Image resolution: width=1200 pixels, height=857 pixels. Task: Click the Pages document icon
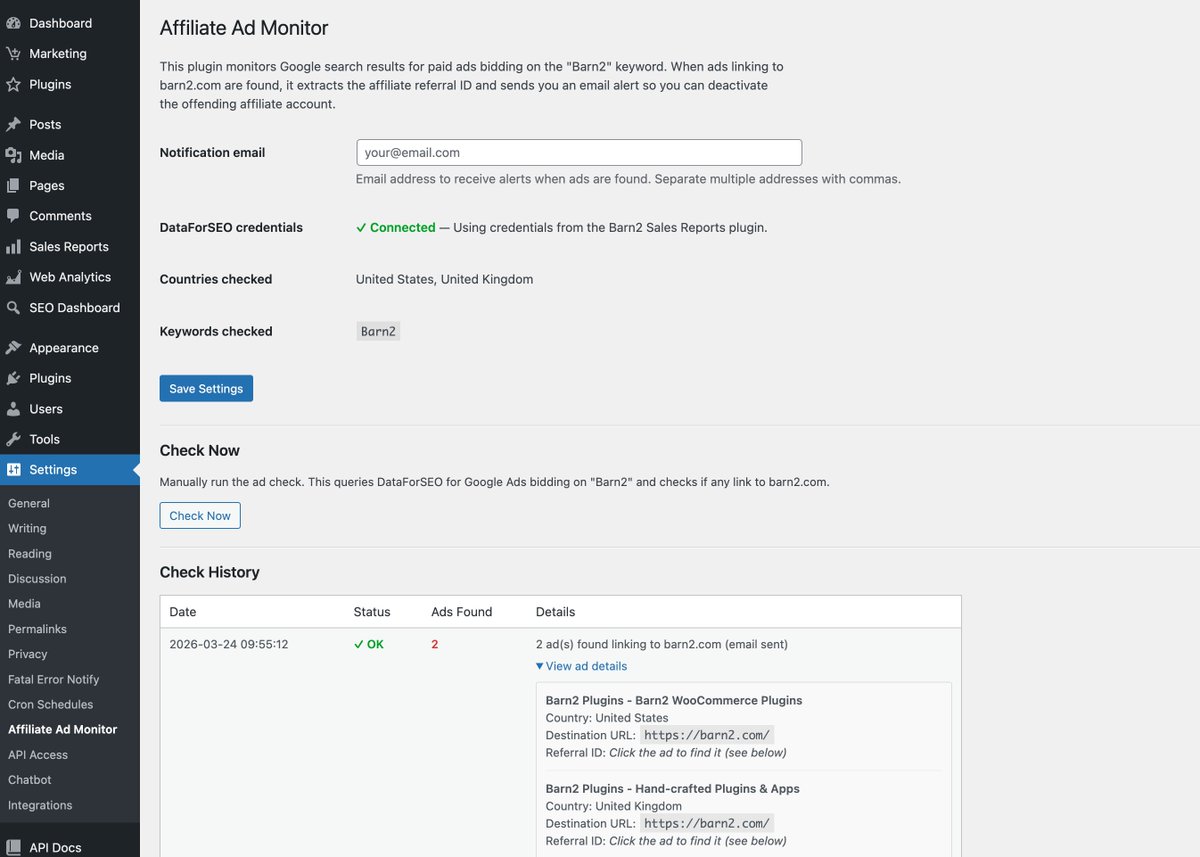pos(13,185)
